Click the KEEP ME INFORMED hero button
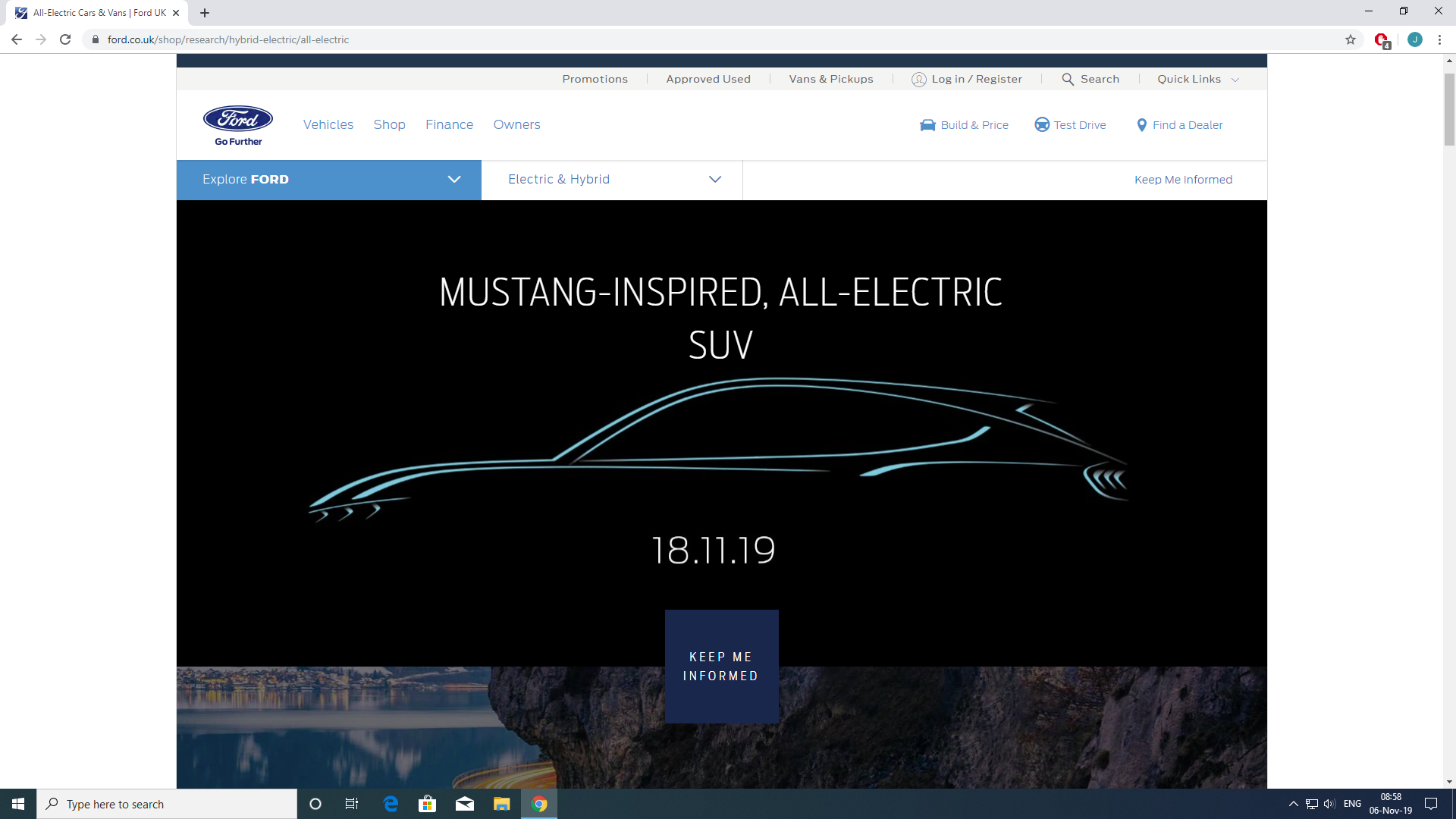This screenshot has width=1456, height=819. (721, 666)
